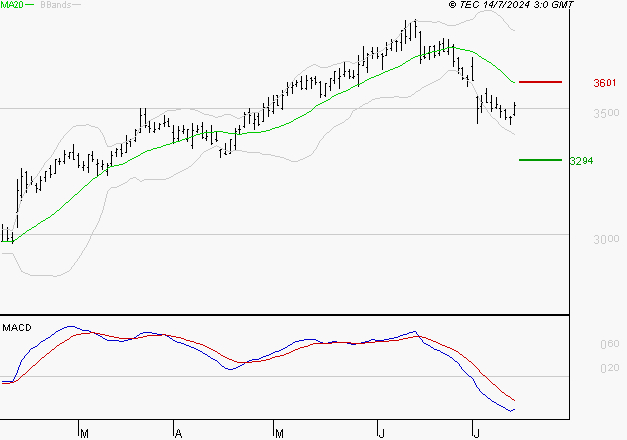Click the 060 MACD axis label
Viewport: 627px width, 440px height.
point(609,344)
